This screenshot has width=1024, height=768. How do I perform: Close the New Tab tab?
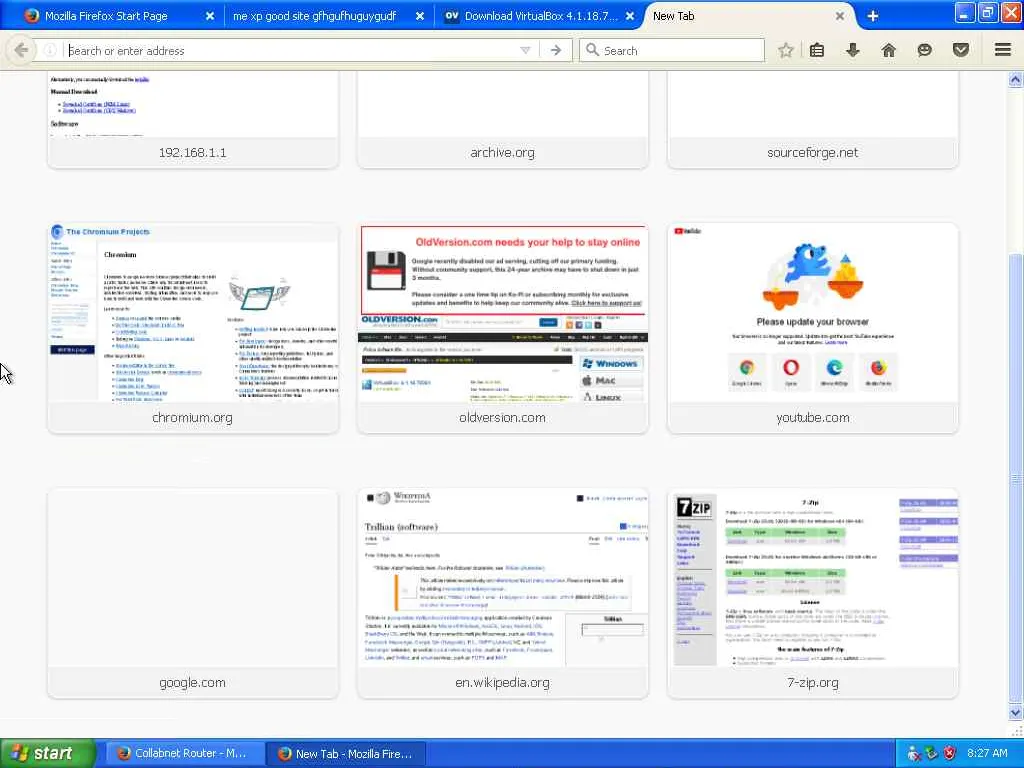click(x=840, y=16)
